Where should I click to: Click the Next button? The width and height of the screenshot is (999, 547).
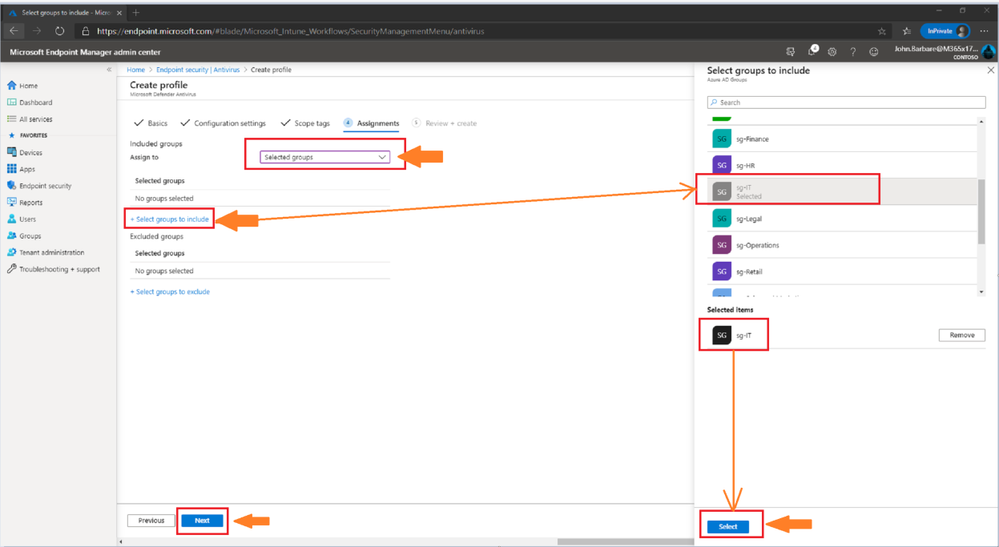point(202,520)
